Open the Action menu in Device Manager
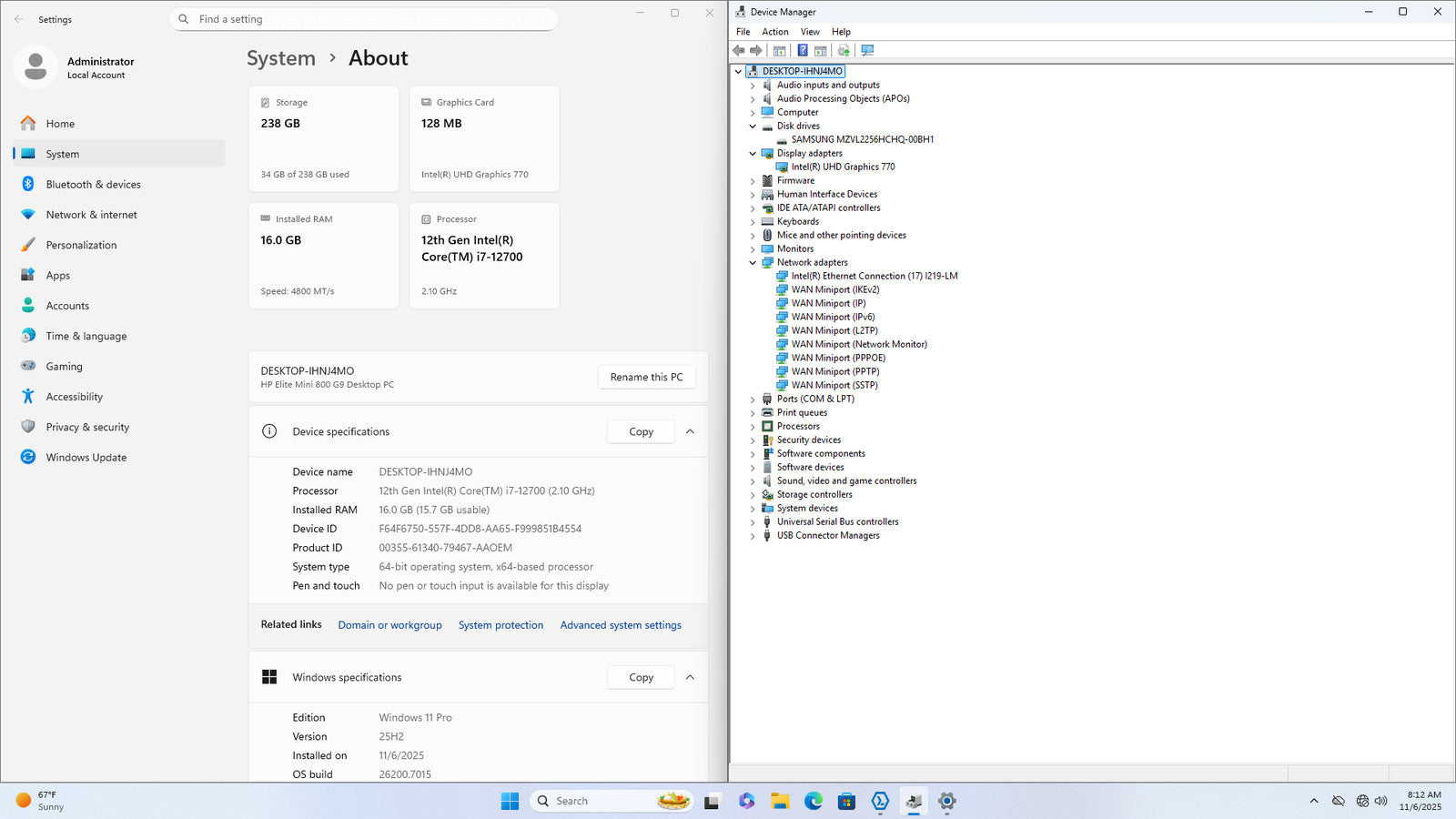Screen dimensions: 1456x819 (774, 32)
